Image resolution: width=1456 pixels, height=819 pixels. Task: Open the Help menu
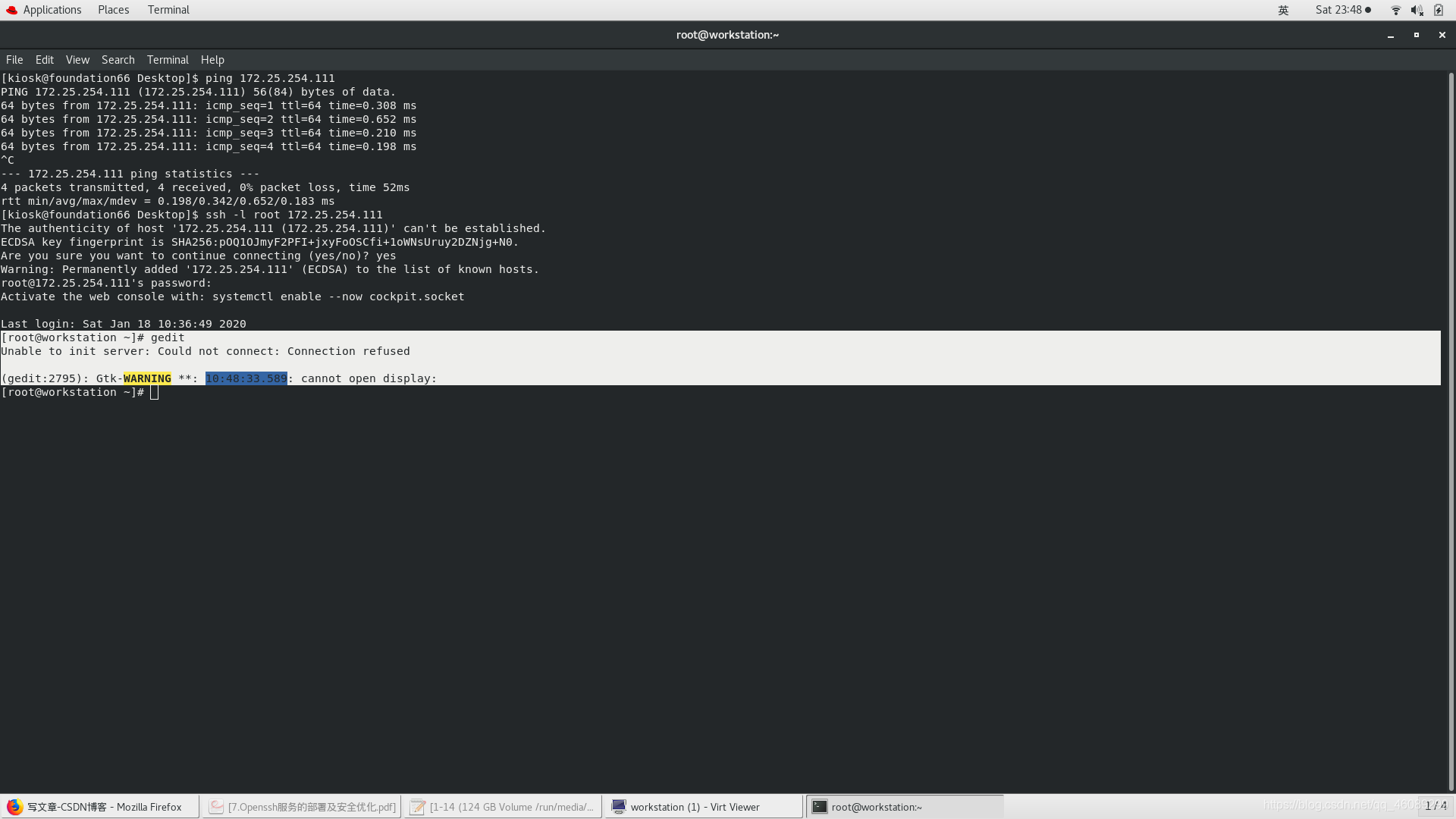[x=212, y=60]
